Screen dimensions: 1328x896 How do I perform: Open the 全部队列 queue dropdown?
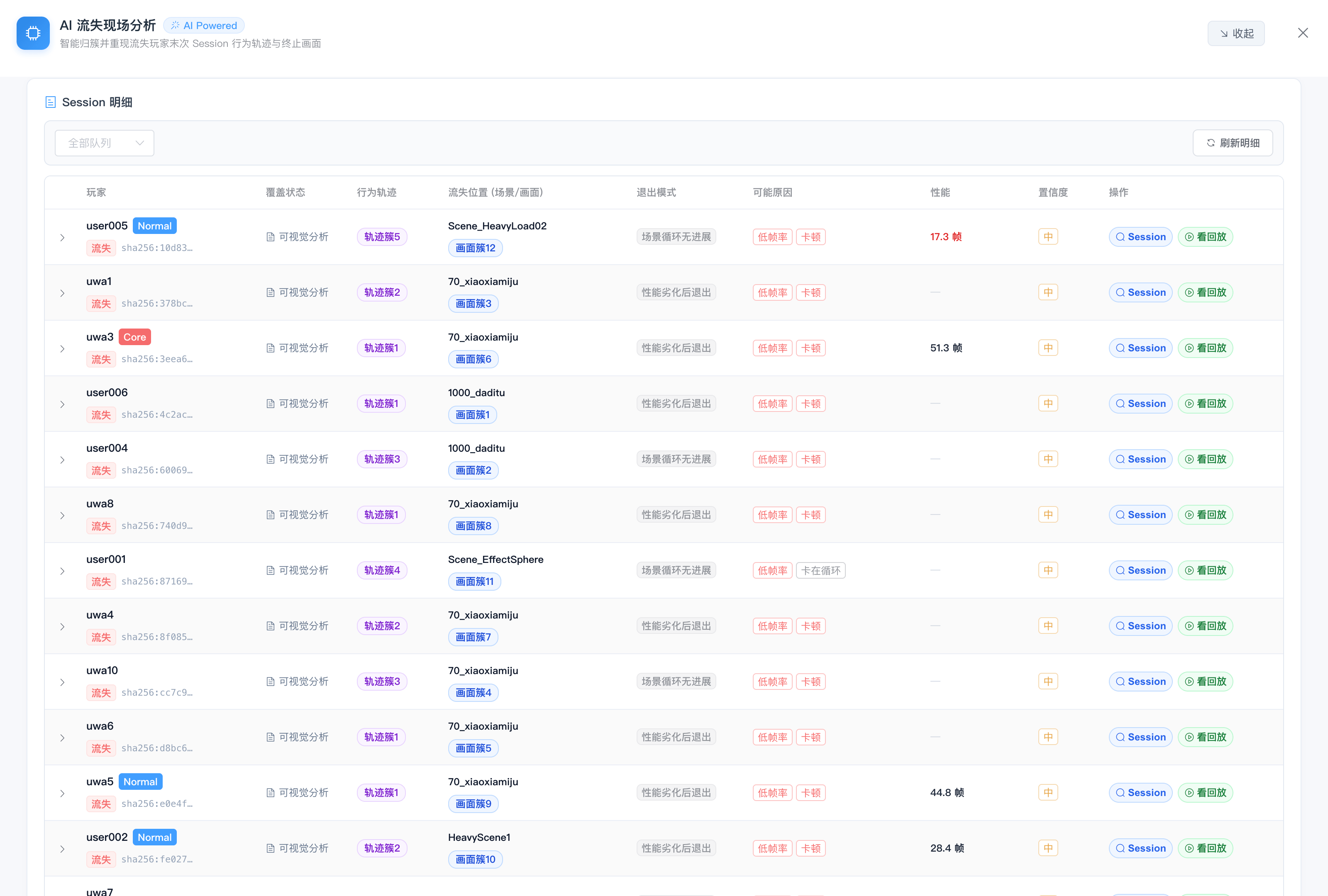click(105, 143)
